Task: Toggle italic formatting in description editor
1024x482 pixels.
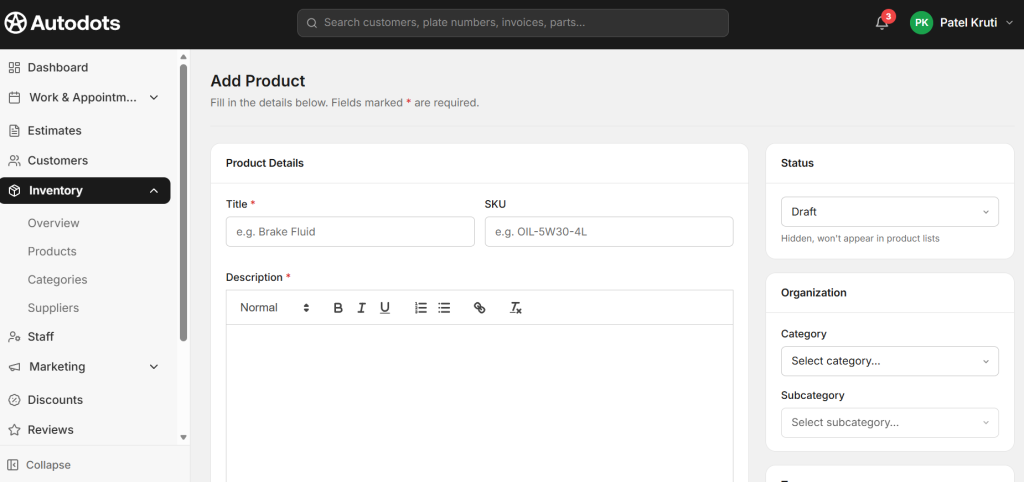Action: pos(361,308)
